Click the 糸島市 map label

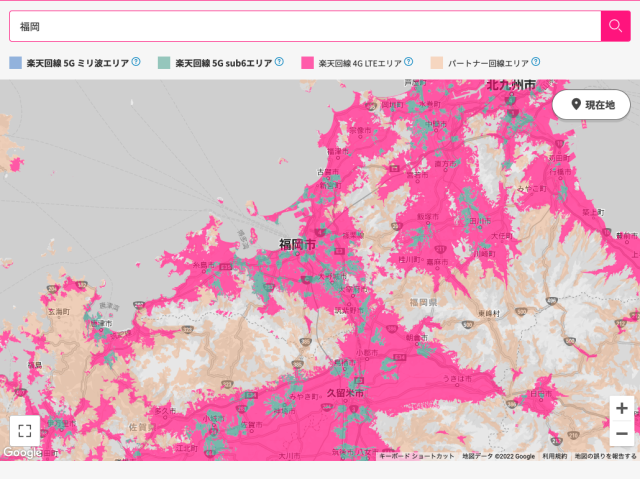(x=203, y=265)
